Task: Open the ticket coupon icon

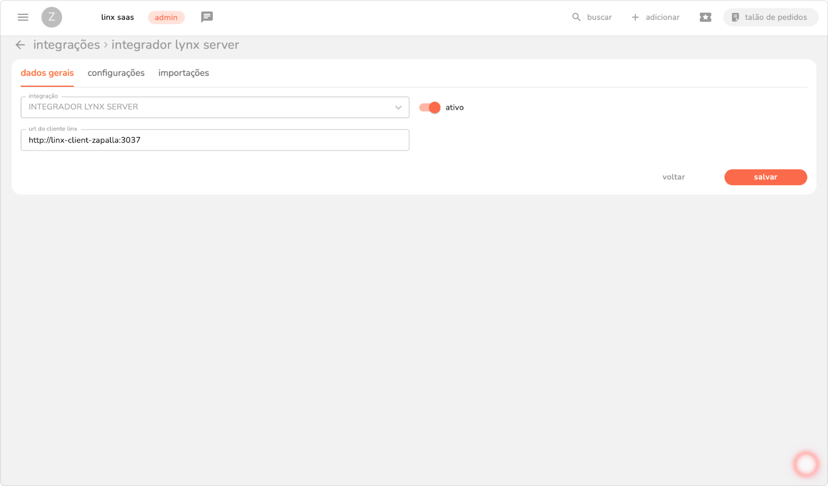Action: [705, 17]
